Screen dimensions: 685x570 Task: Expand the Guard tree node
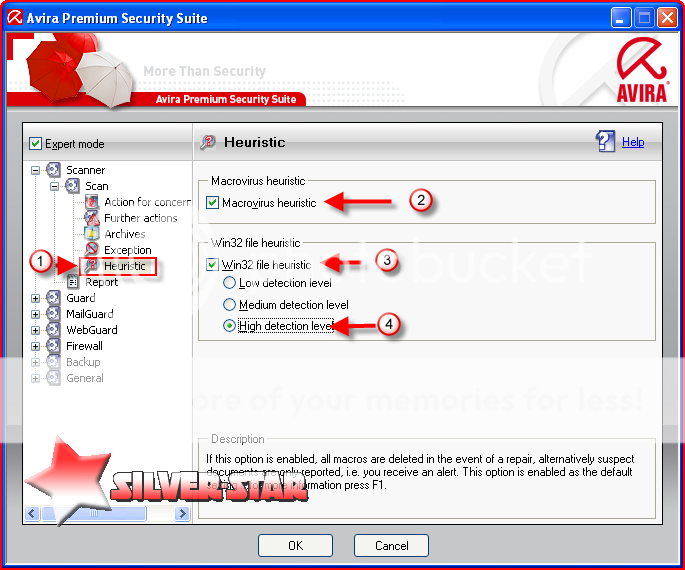(35, 299)
